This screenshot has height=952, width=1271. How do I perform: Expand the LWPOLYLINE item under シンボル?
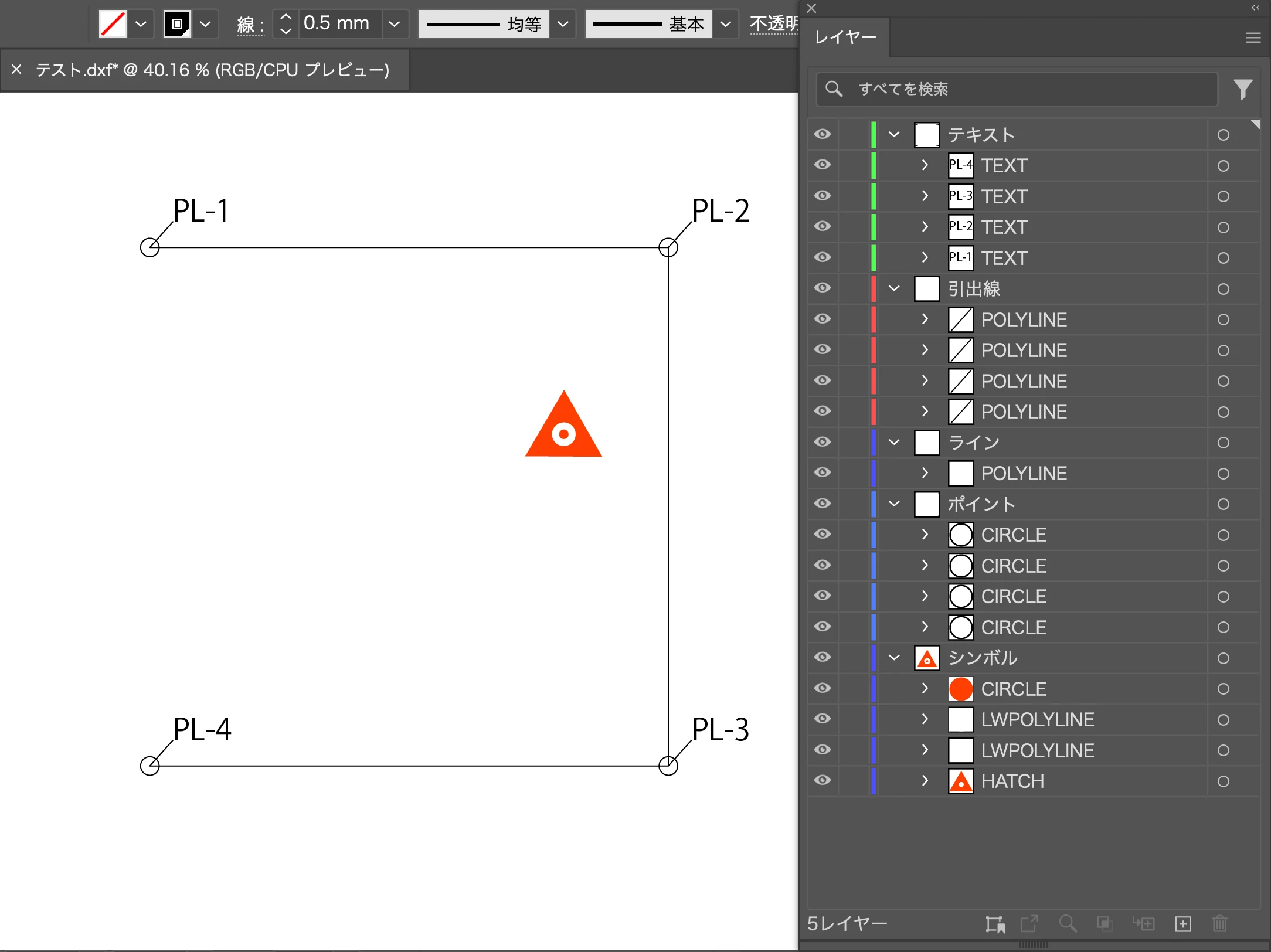pos(925,719)
